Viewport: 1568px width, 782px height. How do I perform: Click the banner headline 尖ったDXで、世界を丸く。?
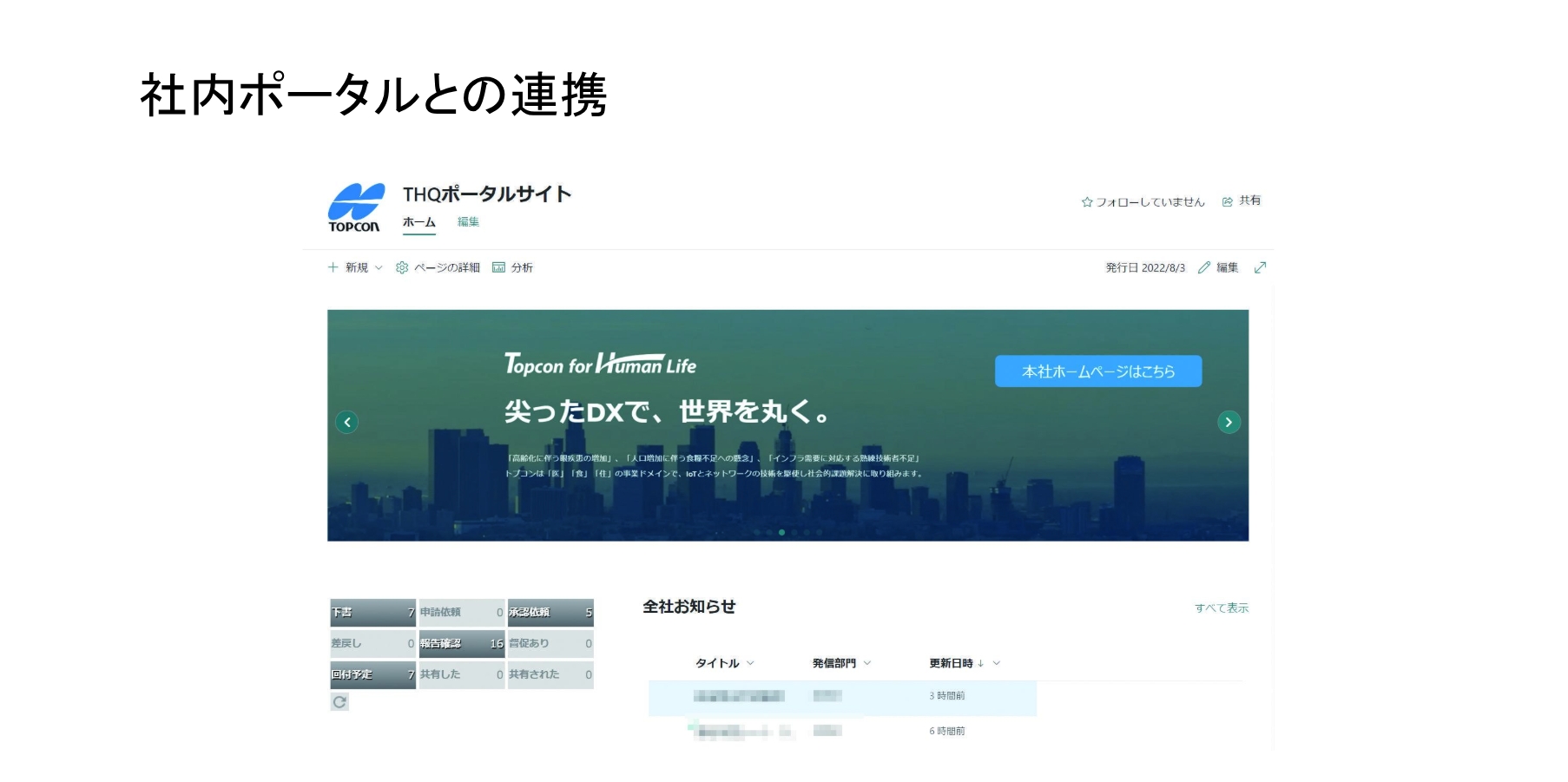(x=667, y=411)
